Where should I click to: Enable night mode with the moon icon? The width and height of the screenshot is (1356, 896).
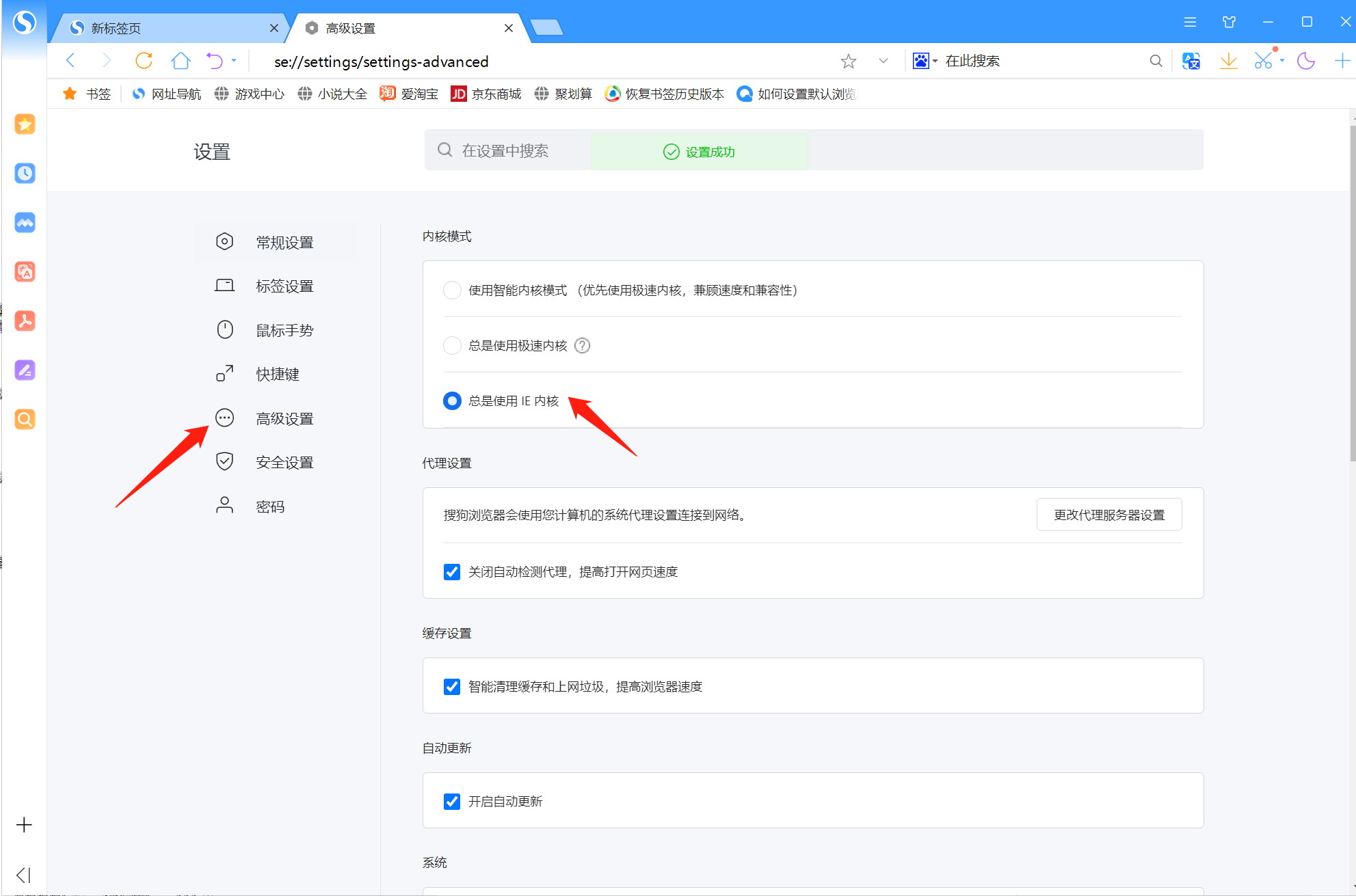pos(1305,60)
